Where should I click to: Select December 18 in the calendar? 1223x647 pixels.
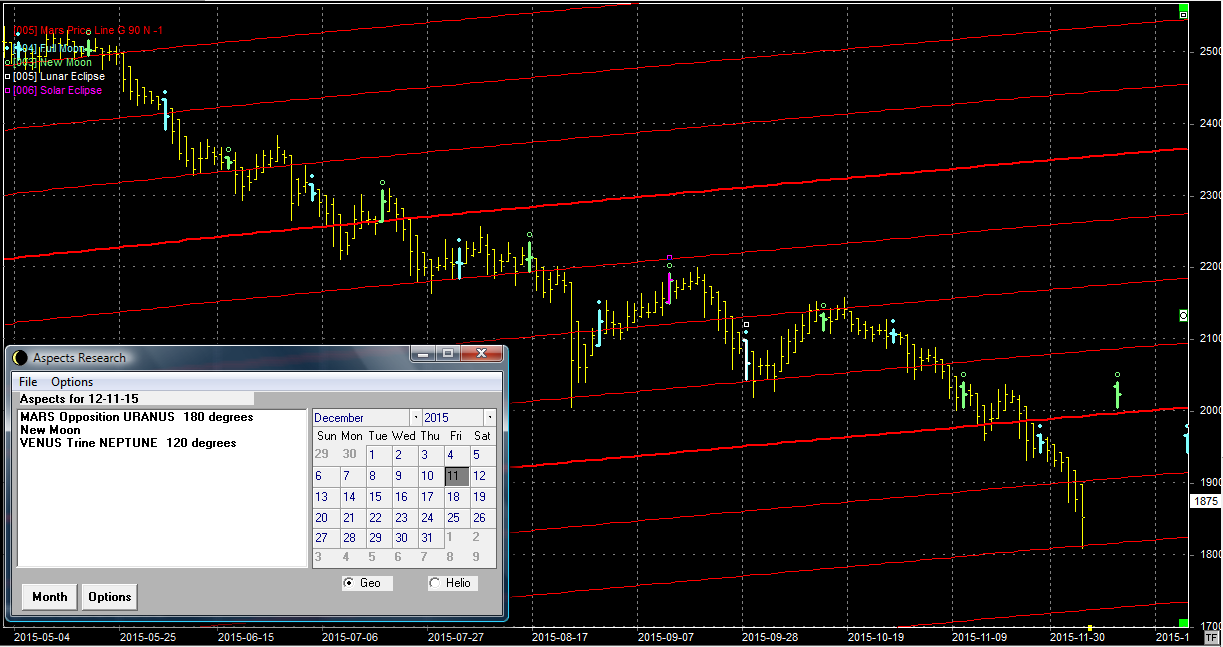[x=453, y=497]
